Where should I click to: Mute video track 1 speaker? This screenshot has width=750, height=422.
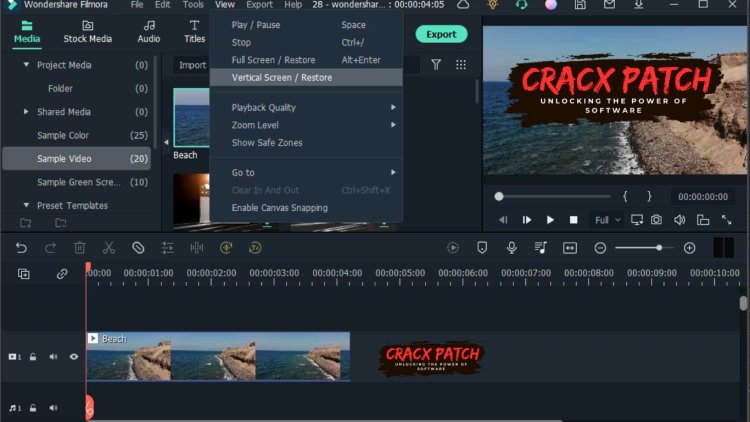pyautogui.click(x=53, y=357)
